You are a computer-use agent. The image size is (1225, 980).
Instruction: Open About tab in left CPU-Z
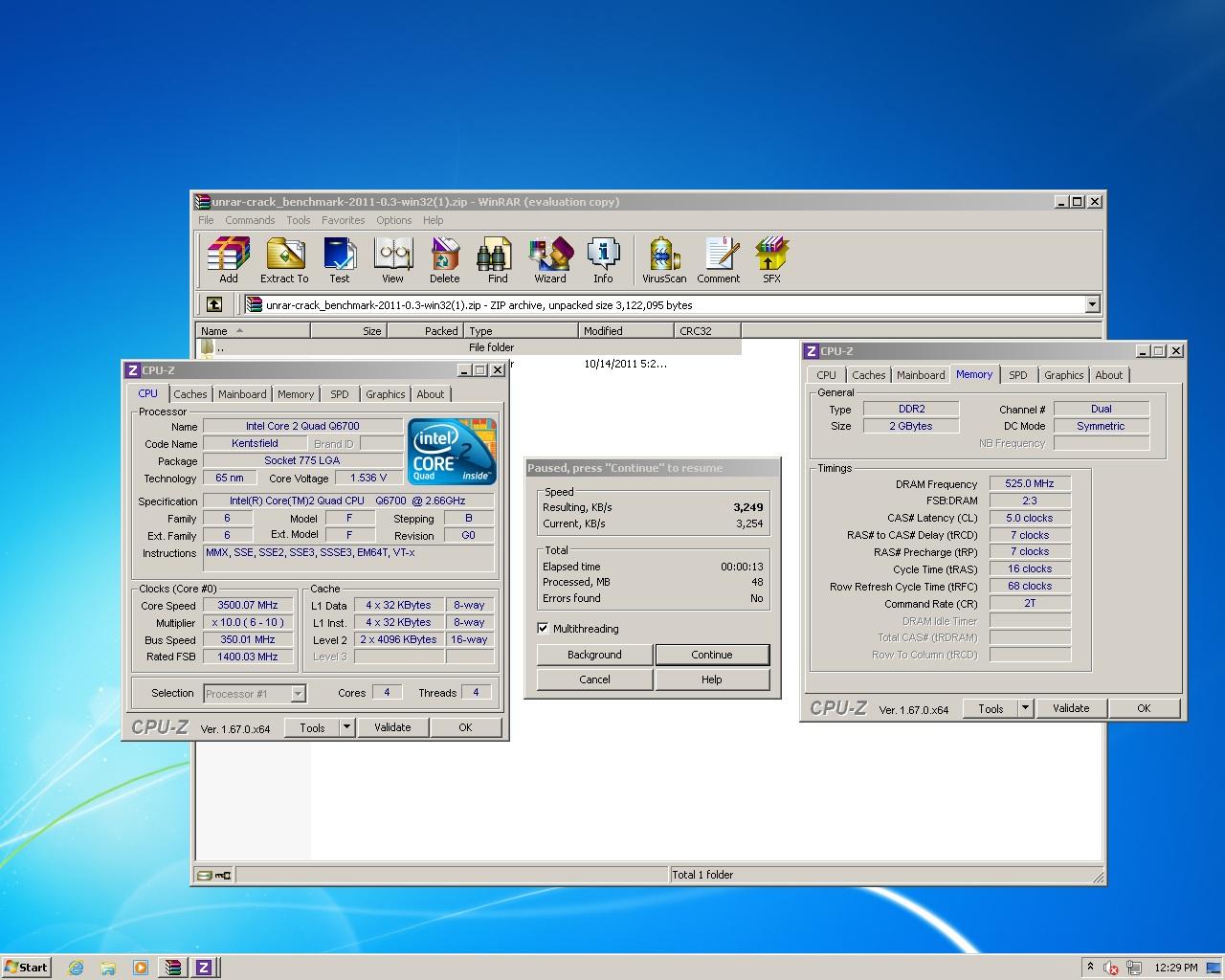tap(431, 394)
